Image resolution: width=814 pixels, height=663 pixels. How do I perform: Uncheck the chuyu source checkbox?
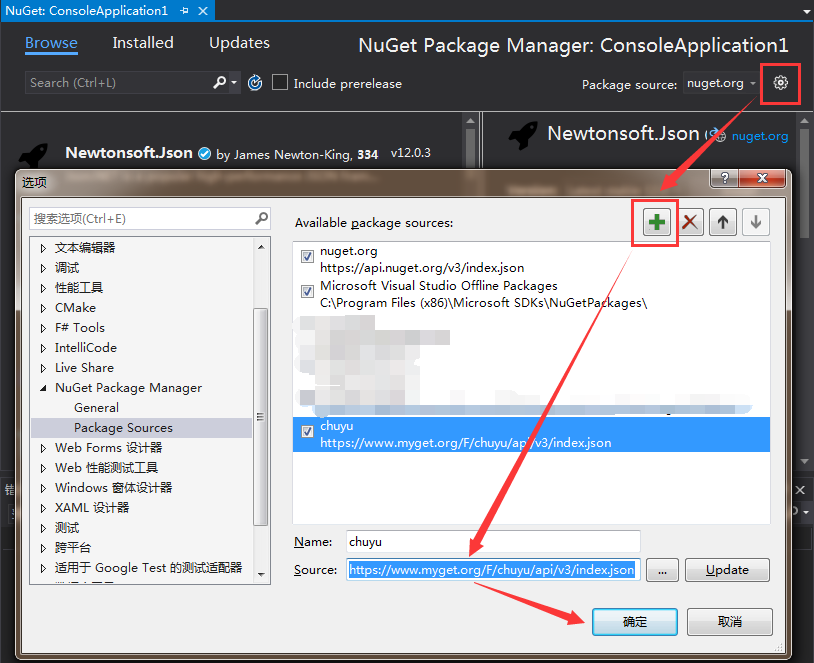(307, 431)
